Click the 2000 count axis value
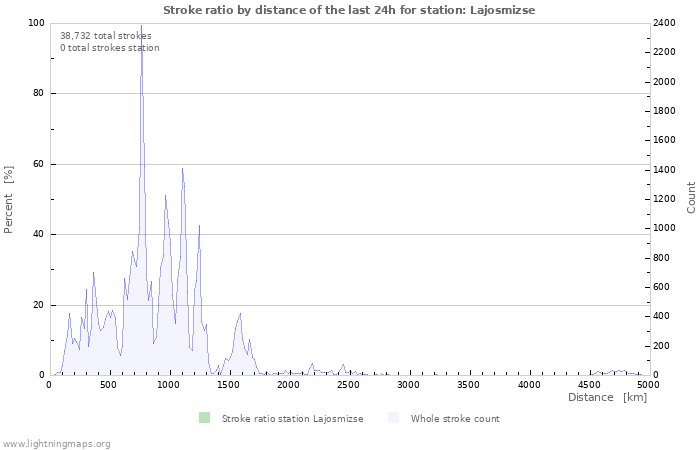The image size is (700, 450). tap(664, 82)
